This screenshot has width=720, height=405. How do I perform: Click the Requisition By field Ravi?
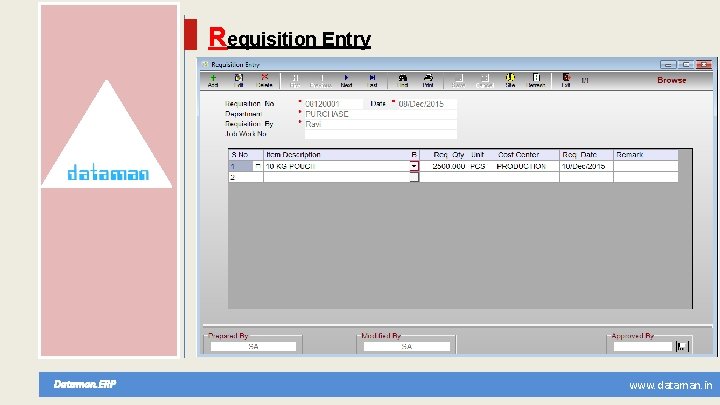[x=381, y=124]
